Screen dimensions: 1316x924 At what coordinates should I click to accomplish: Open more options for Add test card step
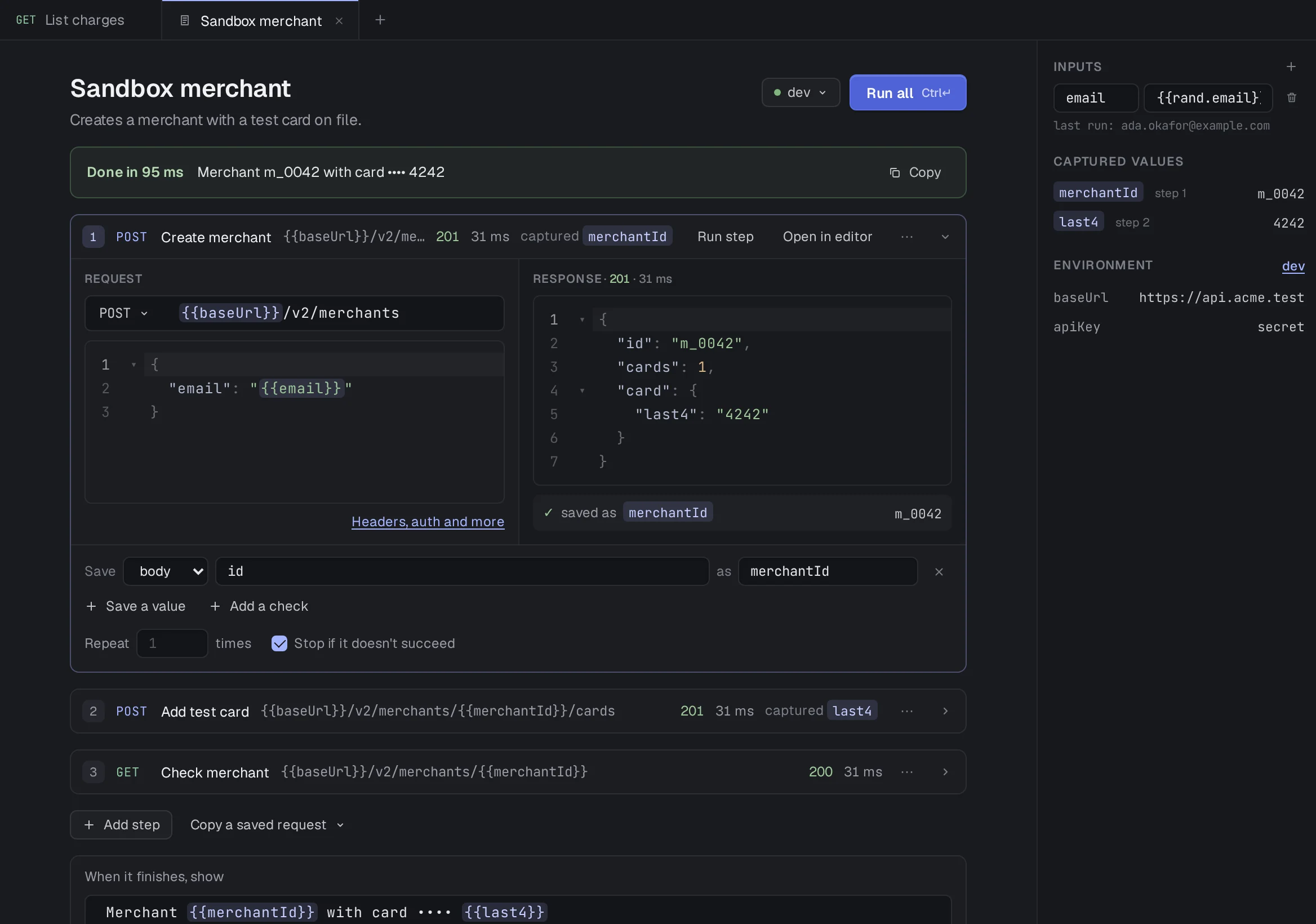click(x=907, y=711)
